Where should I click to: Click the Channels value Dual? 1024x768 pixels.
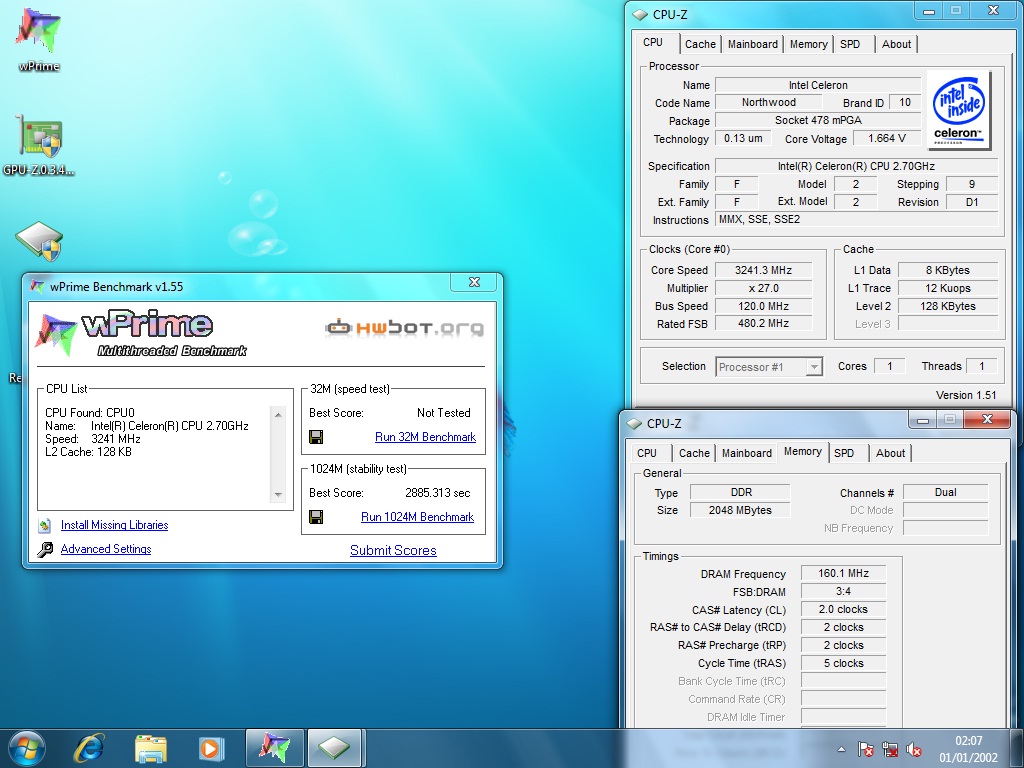(x=945, y=492)
